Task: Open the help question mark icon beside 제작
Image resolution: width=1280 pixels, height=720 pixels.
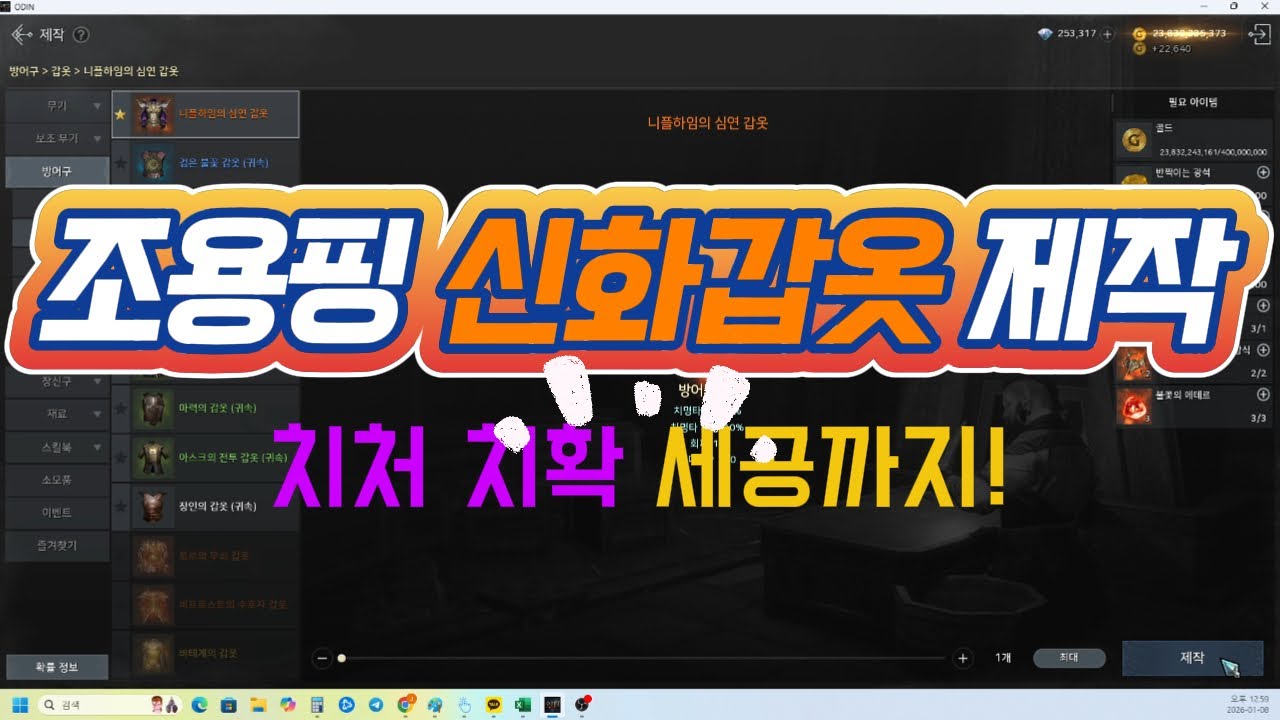Action: [x=81, y=35]
